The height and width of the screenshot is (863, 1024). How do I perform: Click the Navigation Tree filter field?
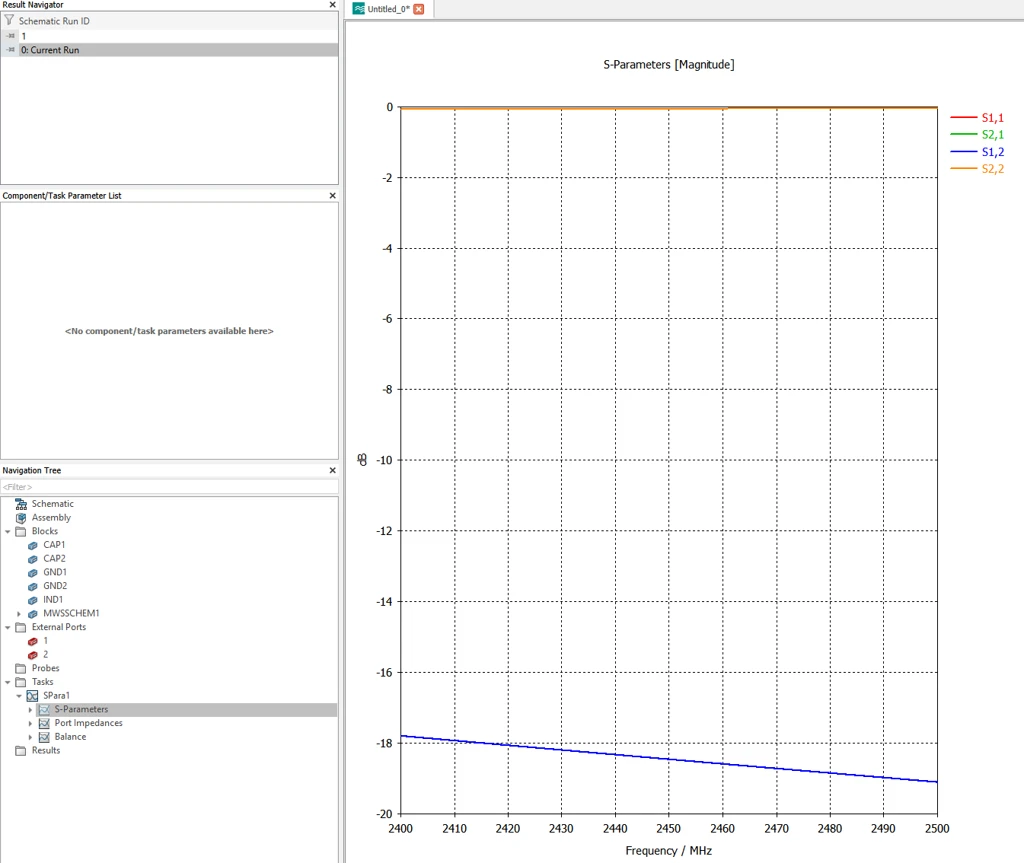pyautogui.click(x=169, y=487)
